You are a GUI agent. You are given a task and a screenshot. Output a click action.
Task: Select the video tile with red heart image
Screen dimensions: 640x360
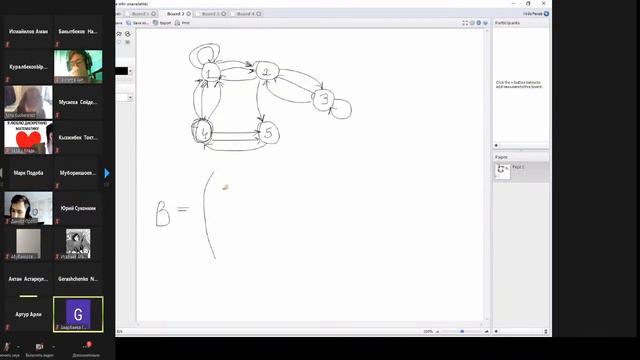pos(28,138)
